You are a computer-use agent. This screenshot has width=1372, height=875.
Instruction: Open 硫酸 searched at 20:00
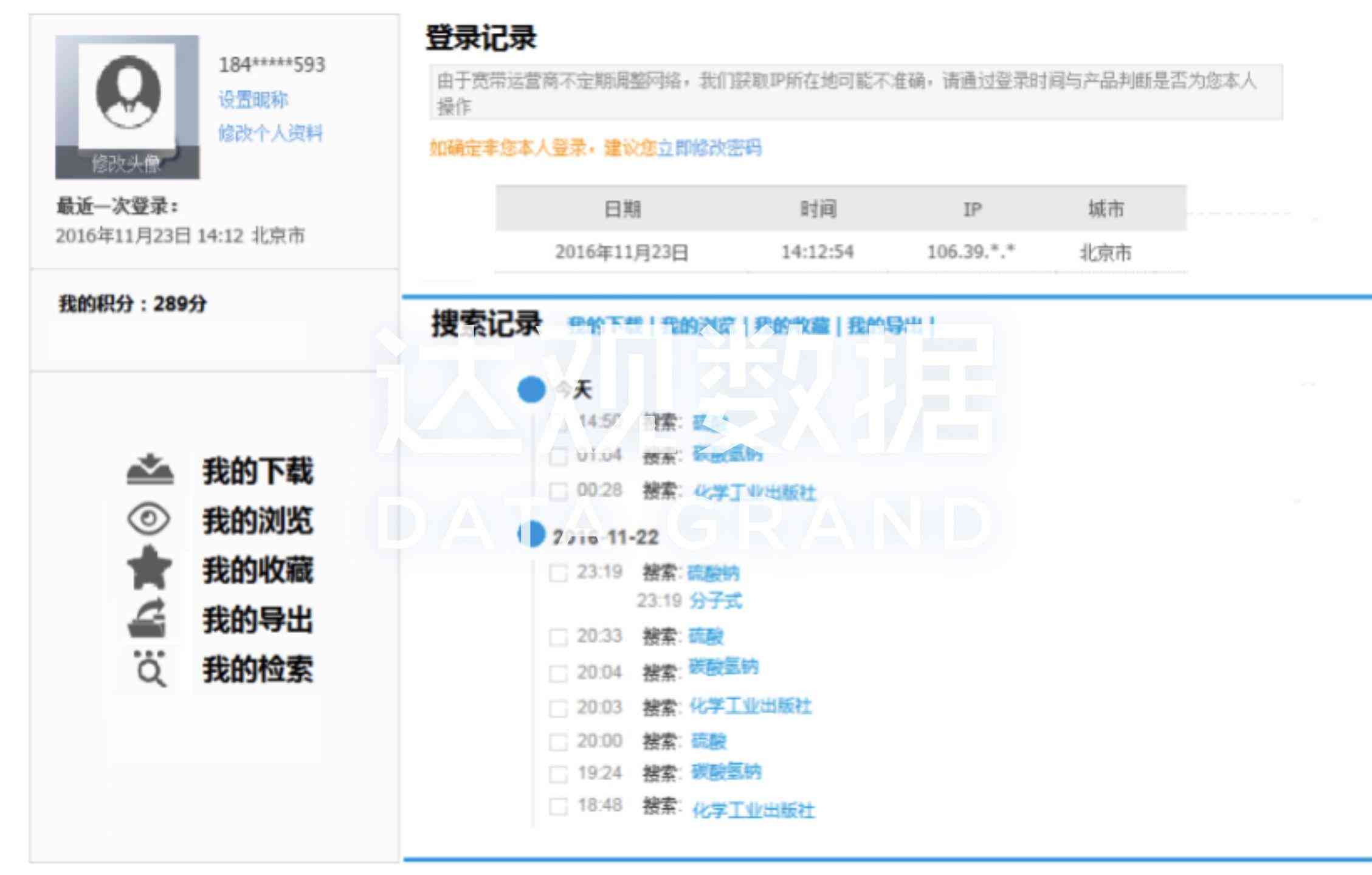point(709,741)
